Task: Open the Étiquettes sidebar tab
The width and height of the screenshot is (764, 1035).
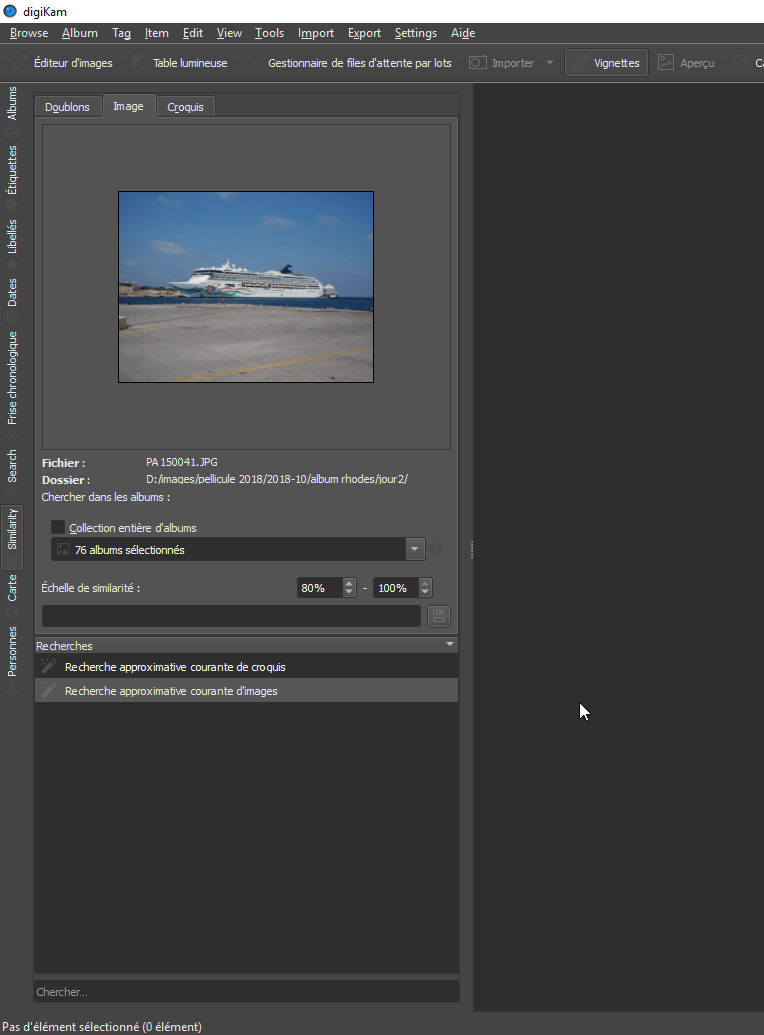Action: pos(12,169)
